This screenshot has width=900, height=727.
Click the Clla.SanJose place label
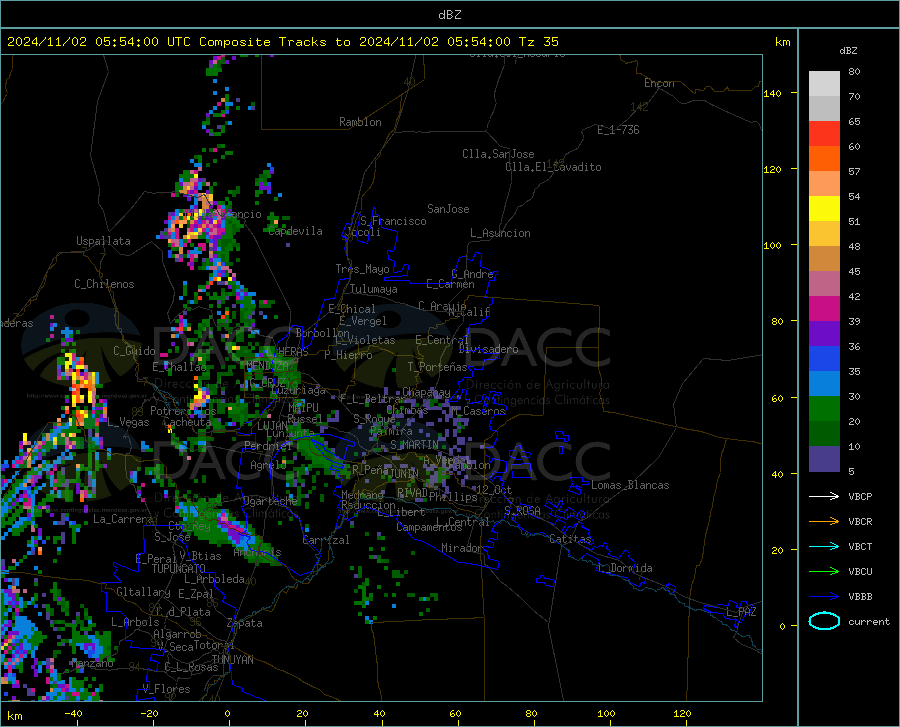point(498,154)
